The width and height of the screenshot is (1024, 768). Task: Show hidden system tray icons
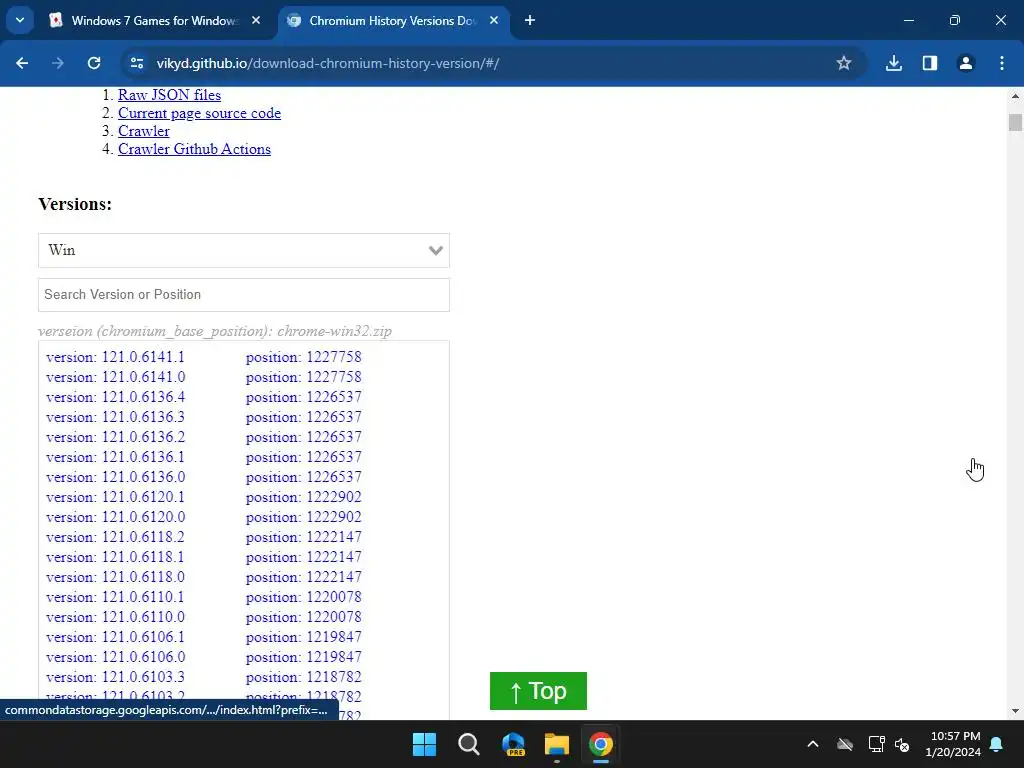812,744
